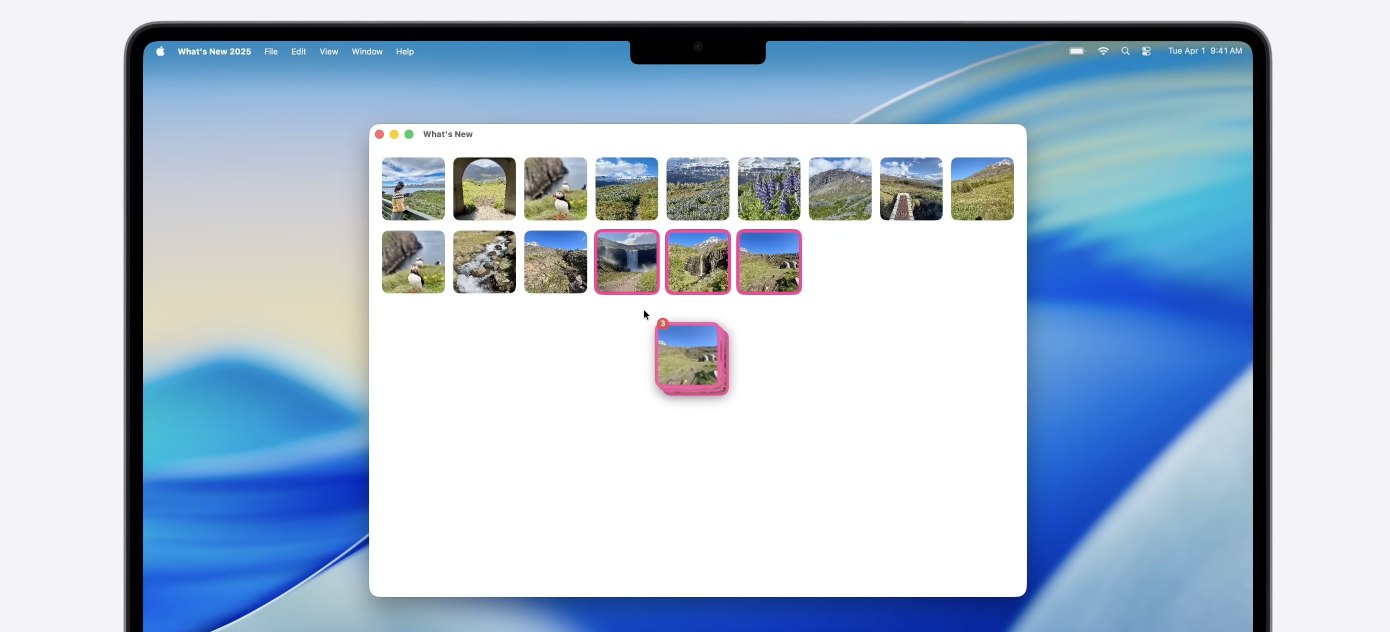Zoom the What's New window with green button
The height and width of the screenshot is (632, 1390).
(409, 134)
